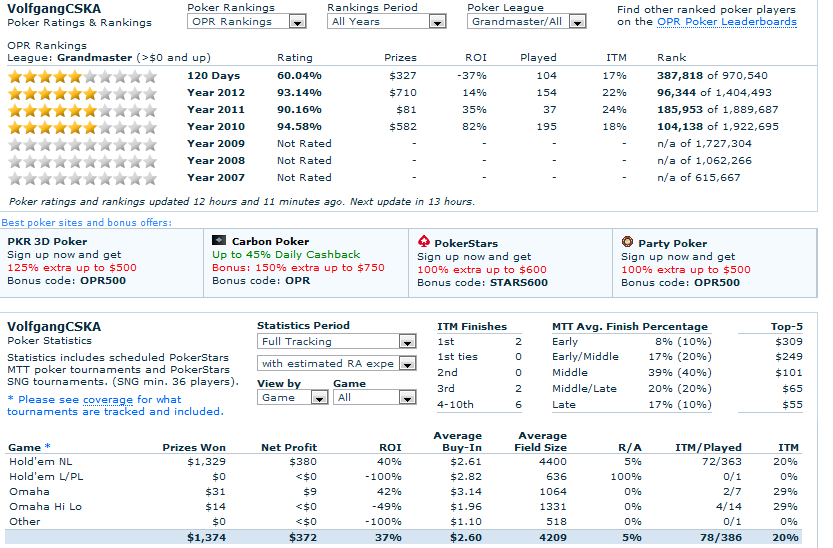The image size is (833, 548).
Task: Click the Party Poker offer title
Action: 673,244
